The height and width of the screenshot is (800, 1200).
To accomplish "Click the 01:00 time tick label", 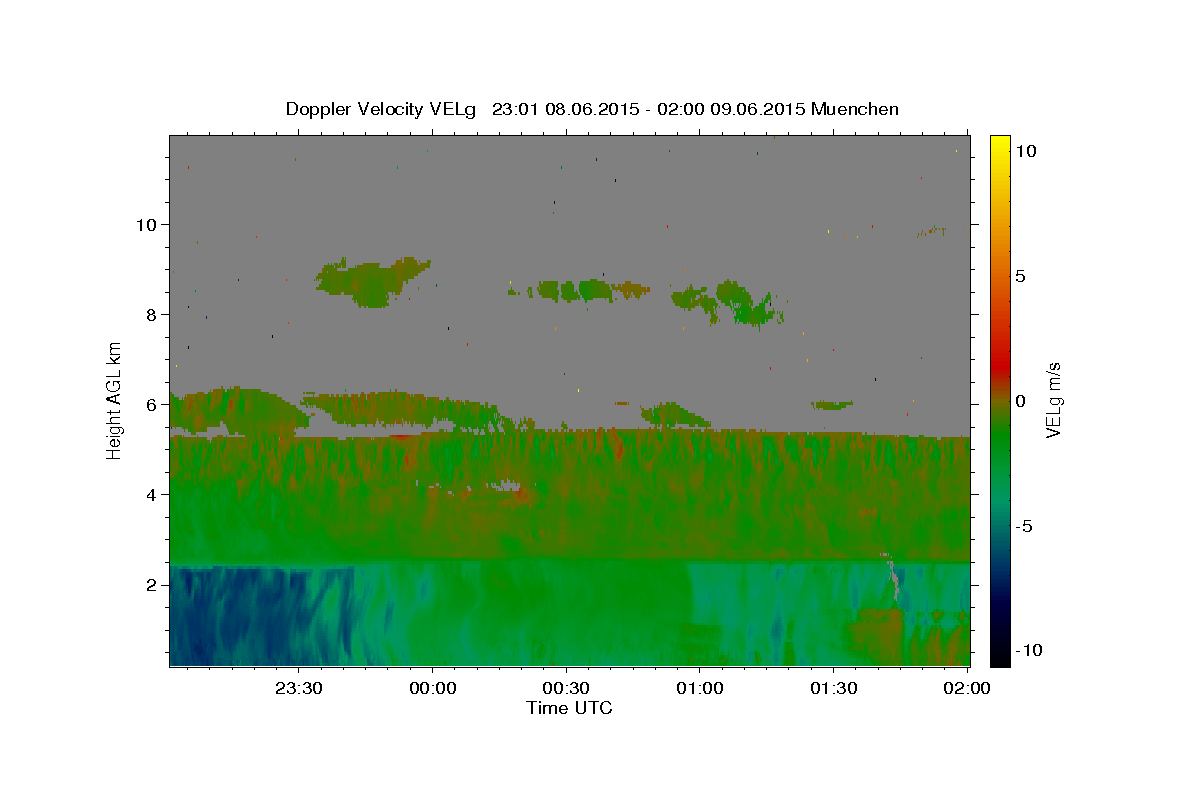I will [x=700, y=689].
